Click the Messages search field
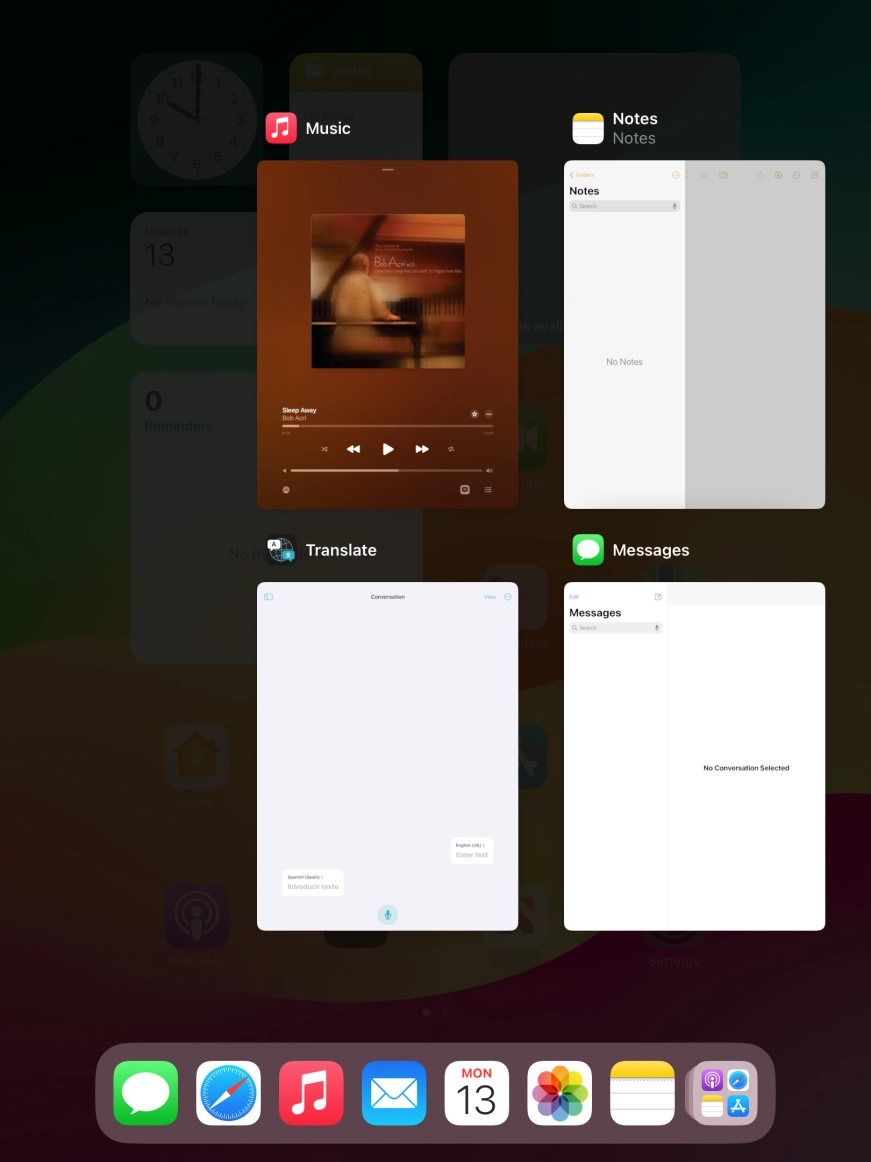Screen dimensions: 871x1162 (614, 628)
